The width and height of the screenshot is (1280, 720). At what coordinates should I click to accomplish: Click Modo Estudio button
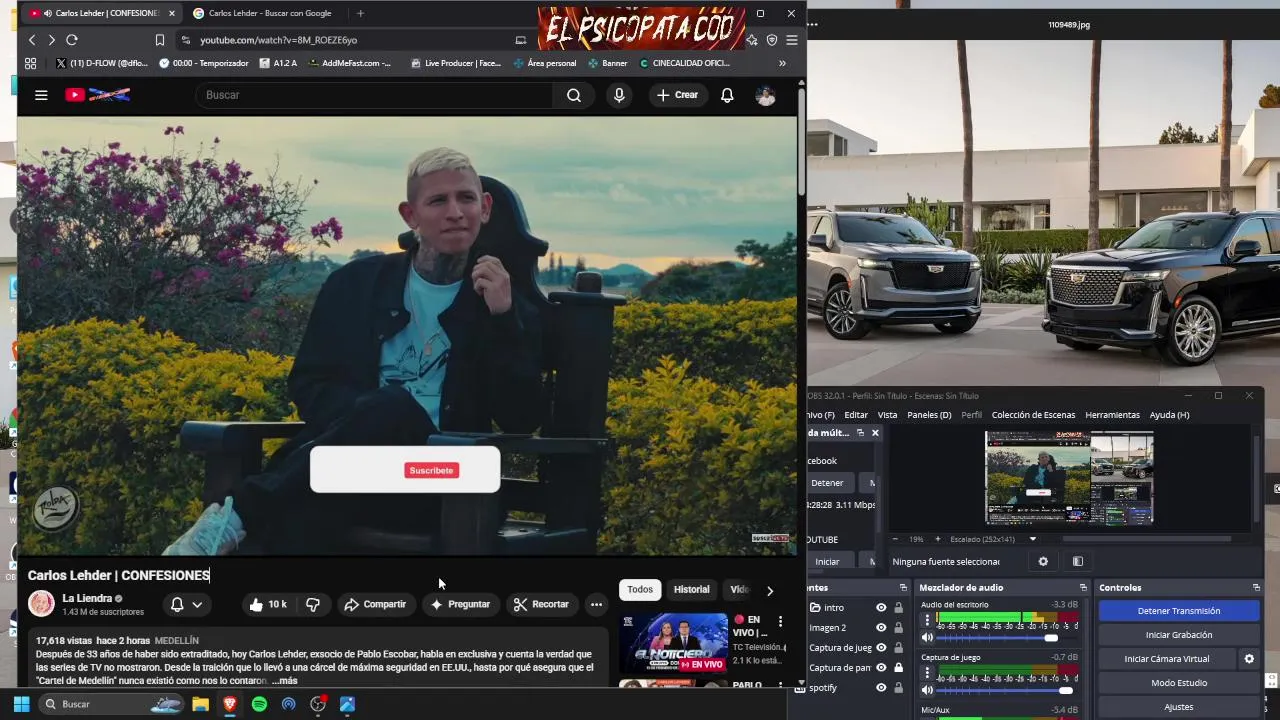point(1178,683)
